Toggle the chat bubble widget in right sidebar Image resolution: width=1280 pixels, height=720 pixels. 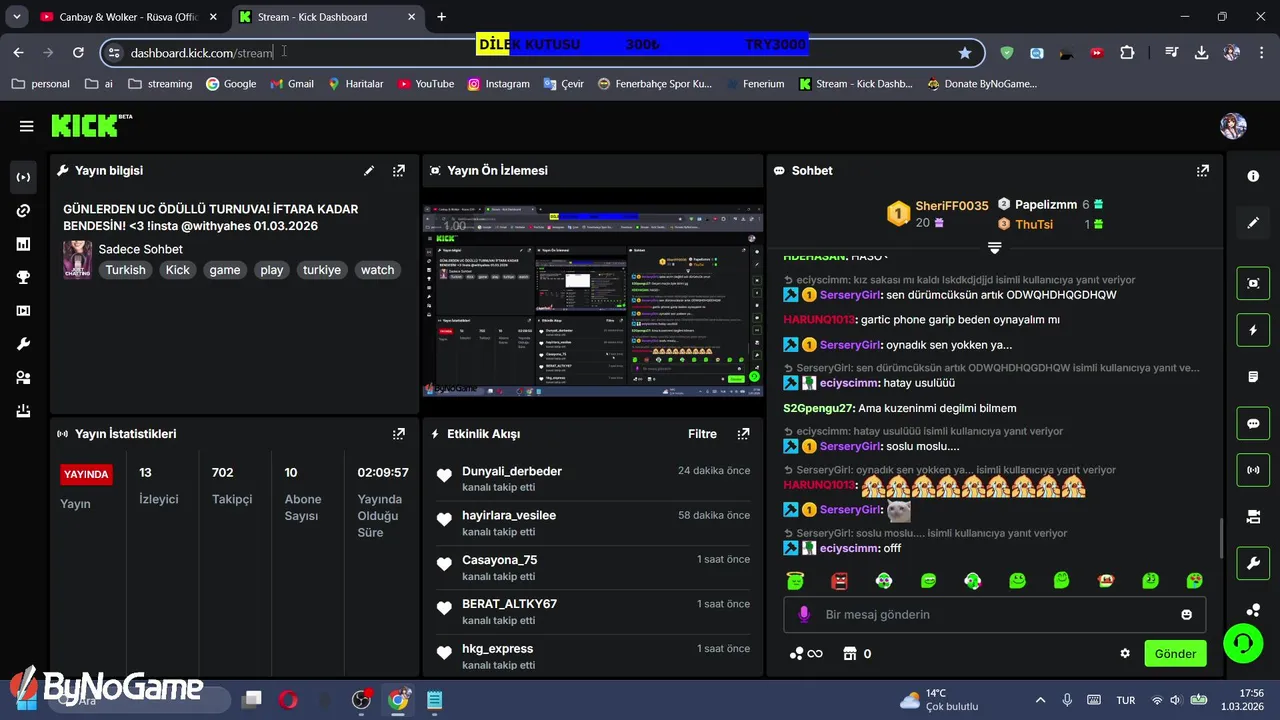(1253, 423)
